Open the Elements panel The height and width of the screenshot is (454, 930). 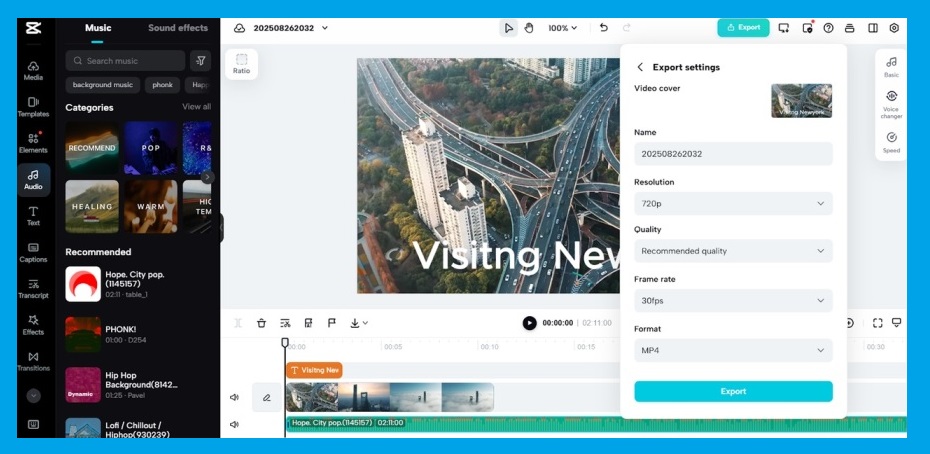click(x=33, y=144)
